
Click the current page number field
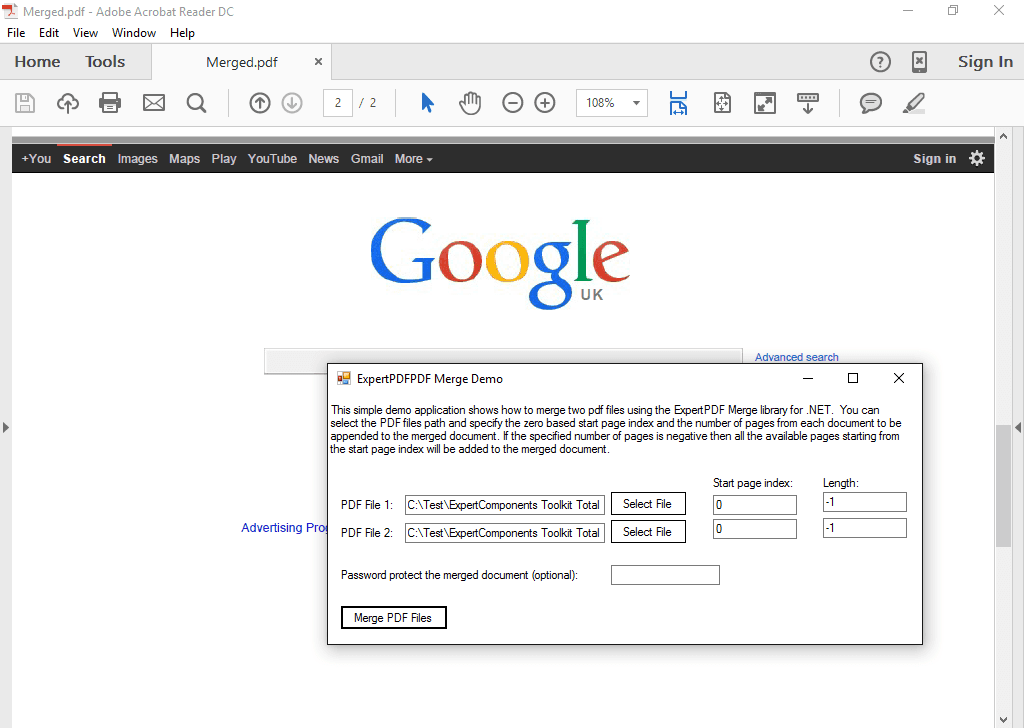(x=338, y=103)
